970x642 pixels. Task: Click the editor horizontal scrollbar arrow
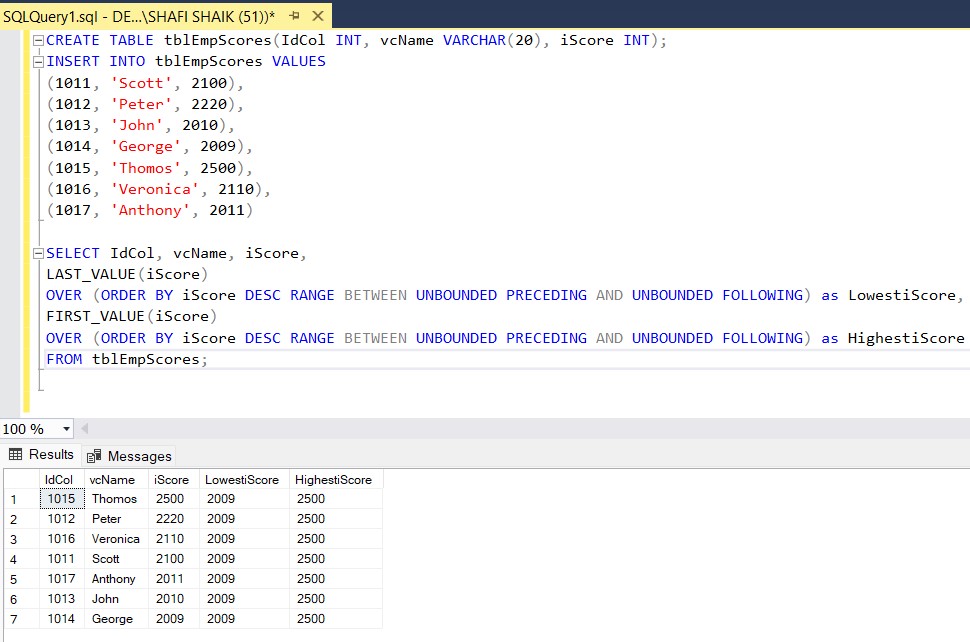tap(84, 429)
